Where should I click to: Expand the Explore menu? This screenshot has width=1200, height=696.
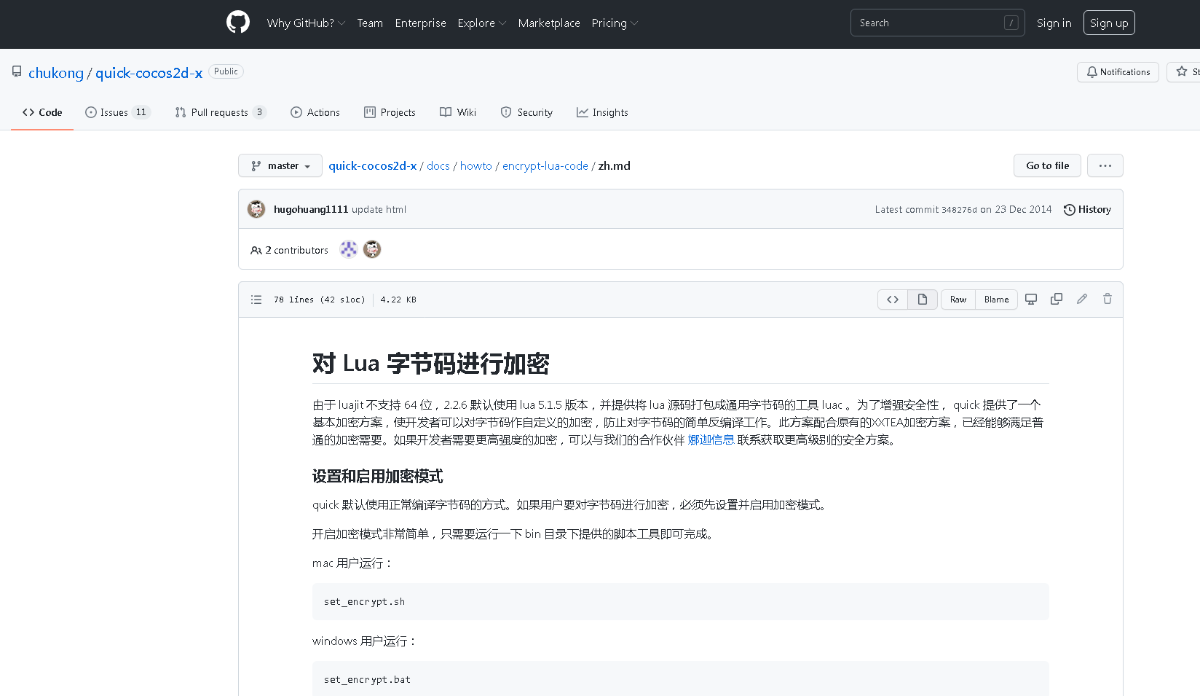(x=482, y=23)
